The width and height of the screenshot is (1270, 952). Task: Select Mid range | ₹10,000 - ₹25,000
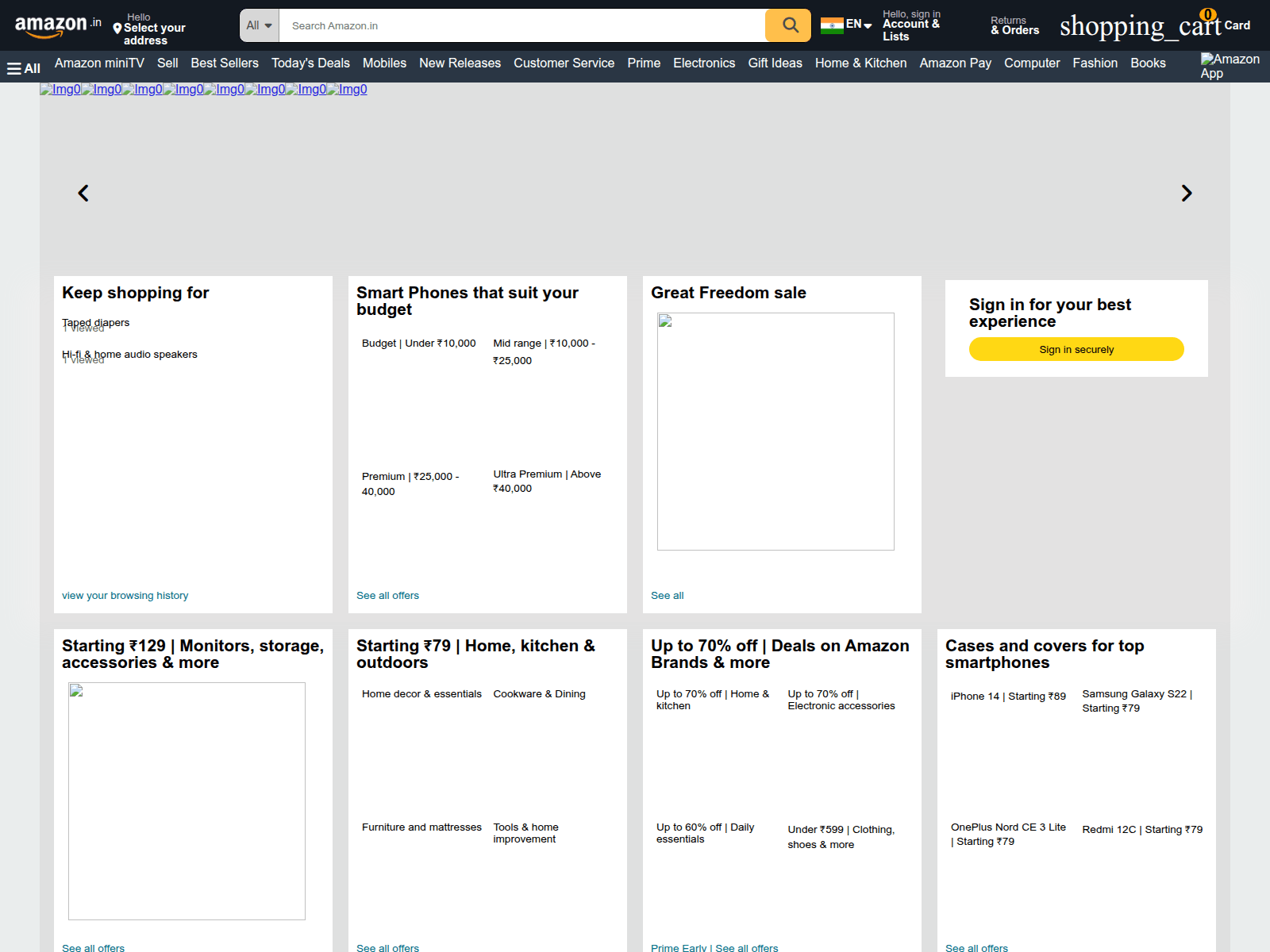[x=545, y=351]
